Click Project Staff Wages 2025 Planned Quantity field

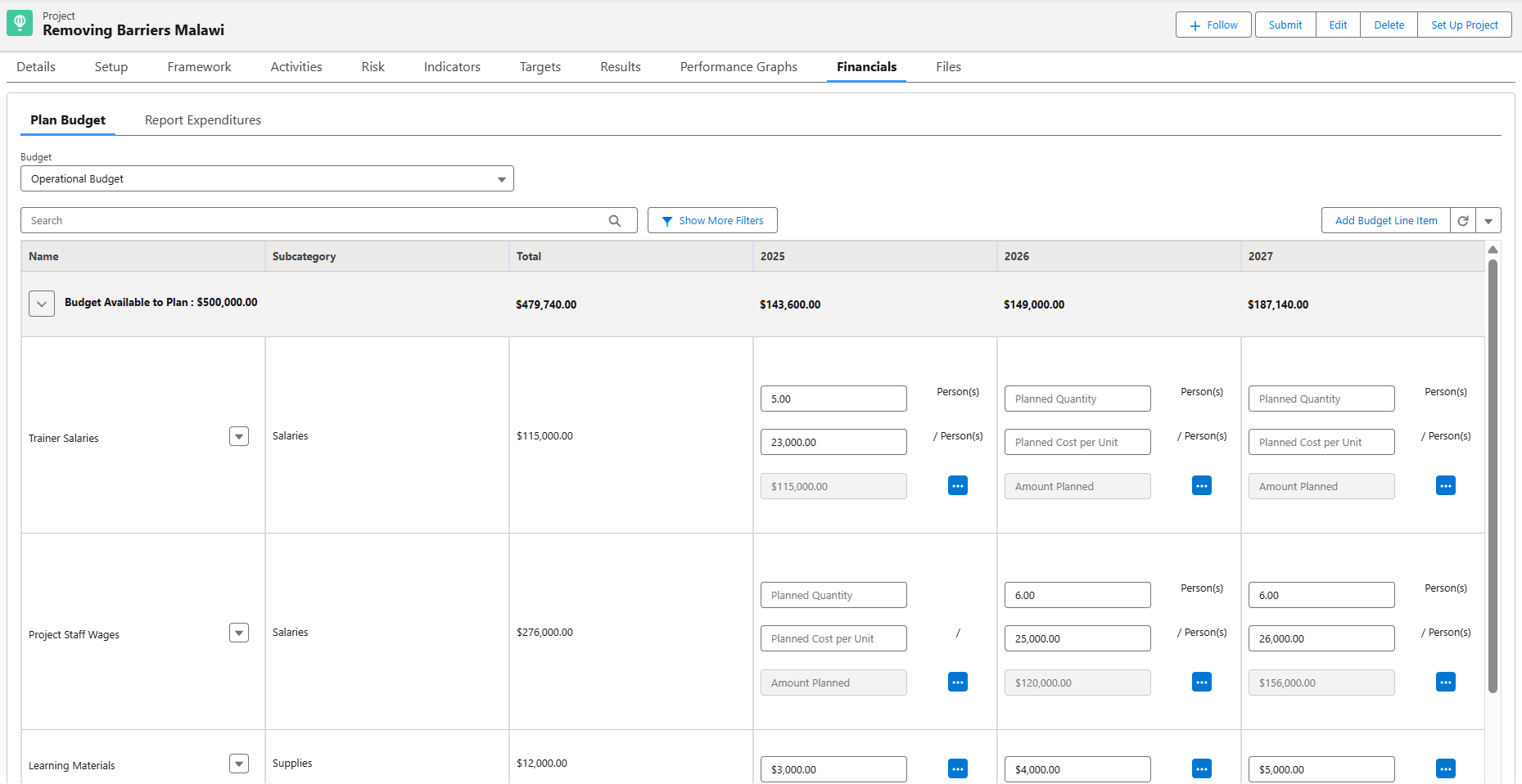click(x=833, y=596)
